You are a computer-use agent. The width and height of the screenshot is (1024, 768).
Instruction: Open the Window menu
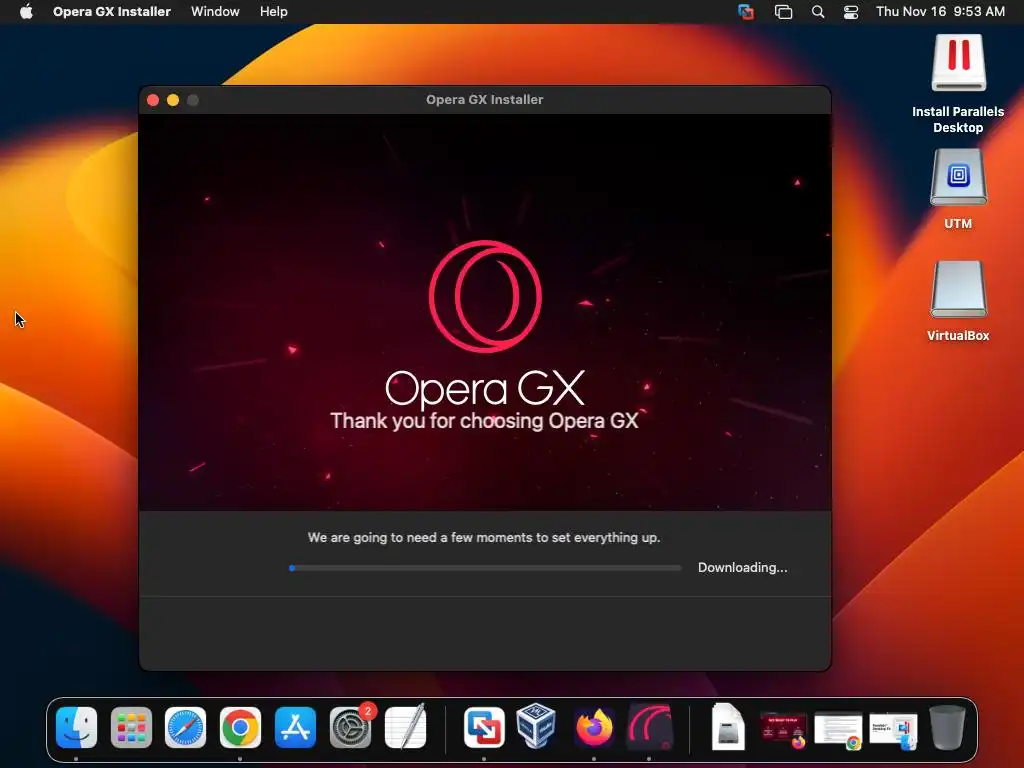pos(215,12)
